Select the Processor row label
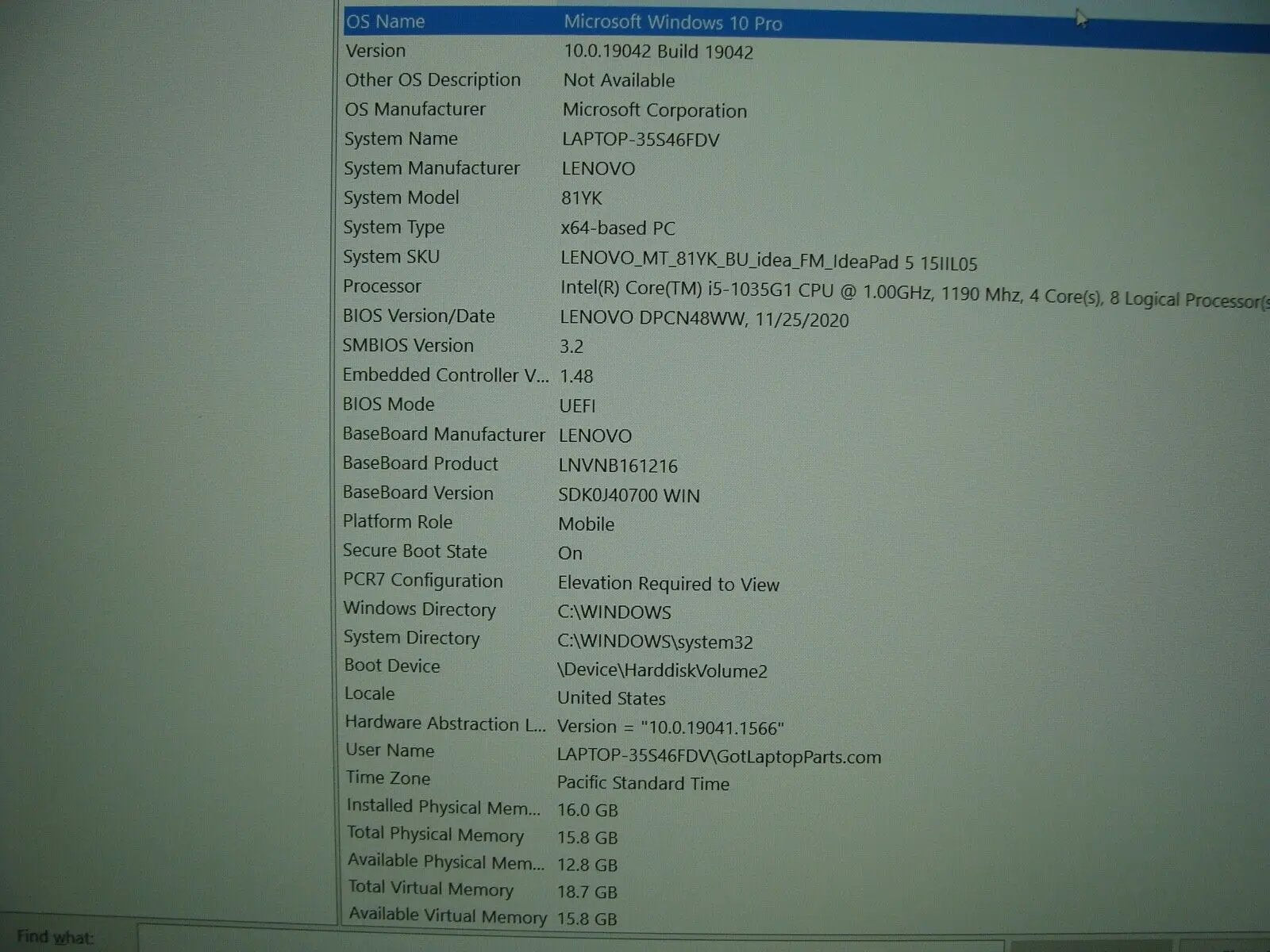This screenshot has height=952, width=1270. point(382,286)
